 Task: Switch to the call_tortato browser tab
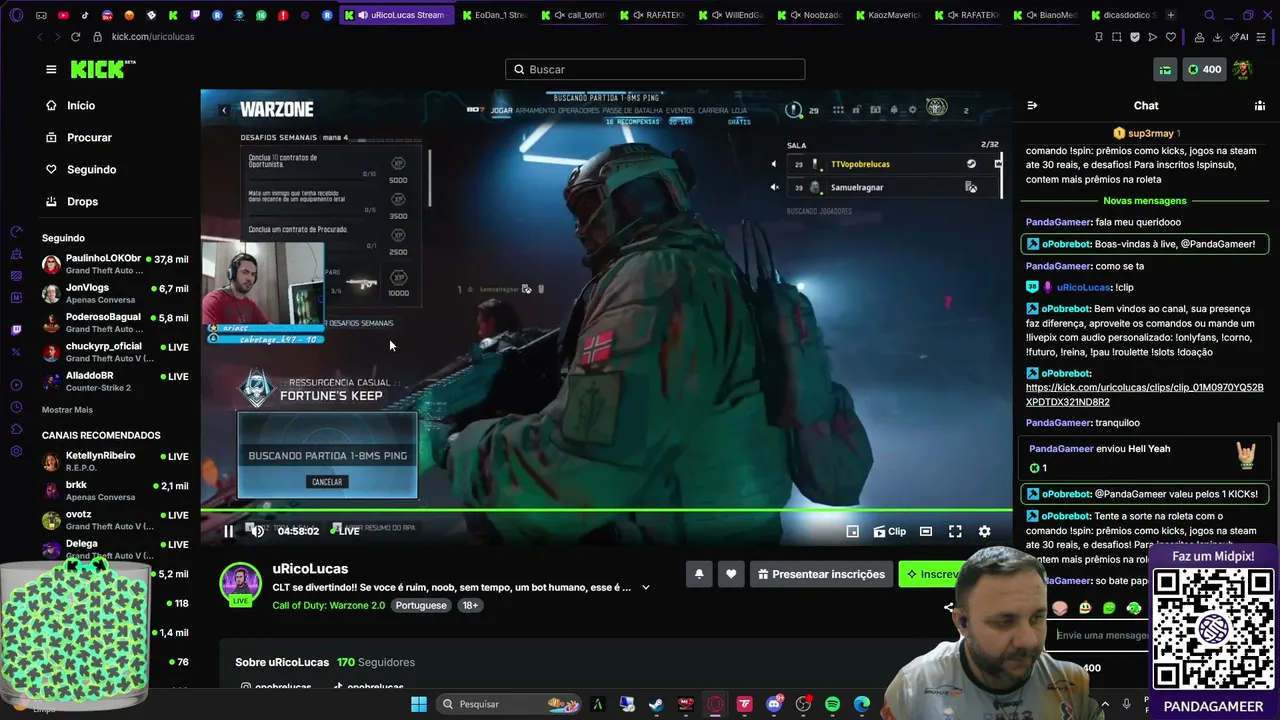tap(575, 15)
